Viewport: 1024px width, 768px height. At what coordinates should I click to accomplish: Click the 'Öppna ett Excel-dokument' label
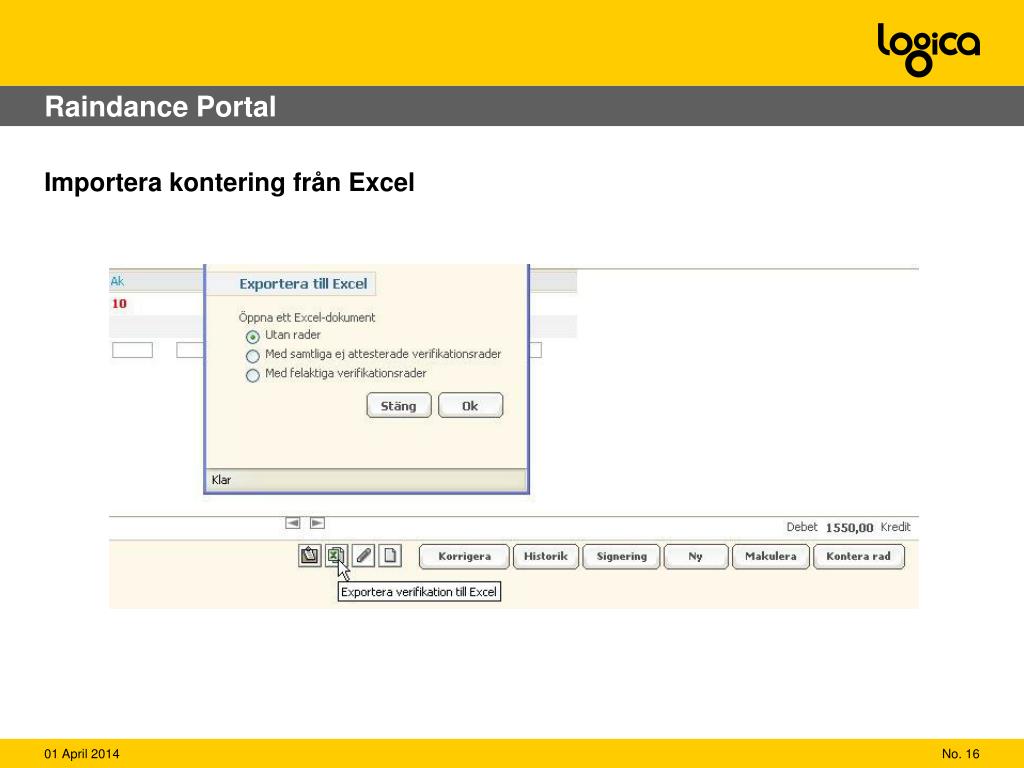(307, 317)
